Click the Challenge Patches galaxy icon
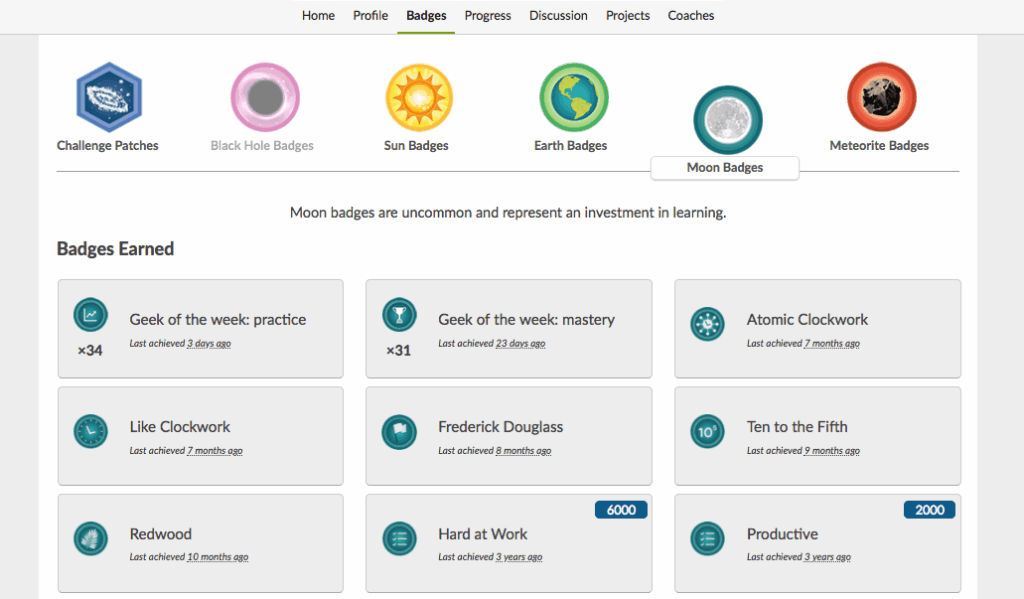 pyautogui.click(x=108, y=97)
